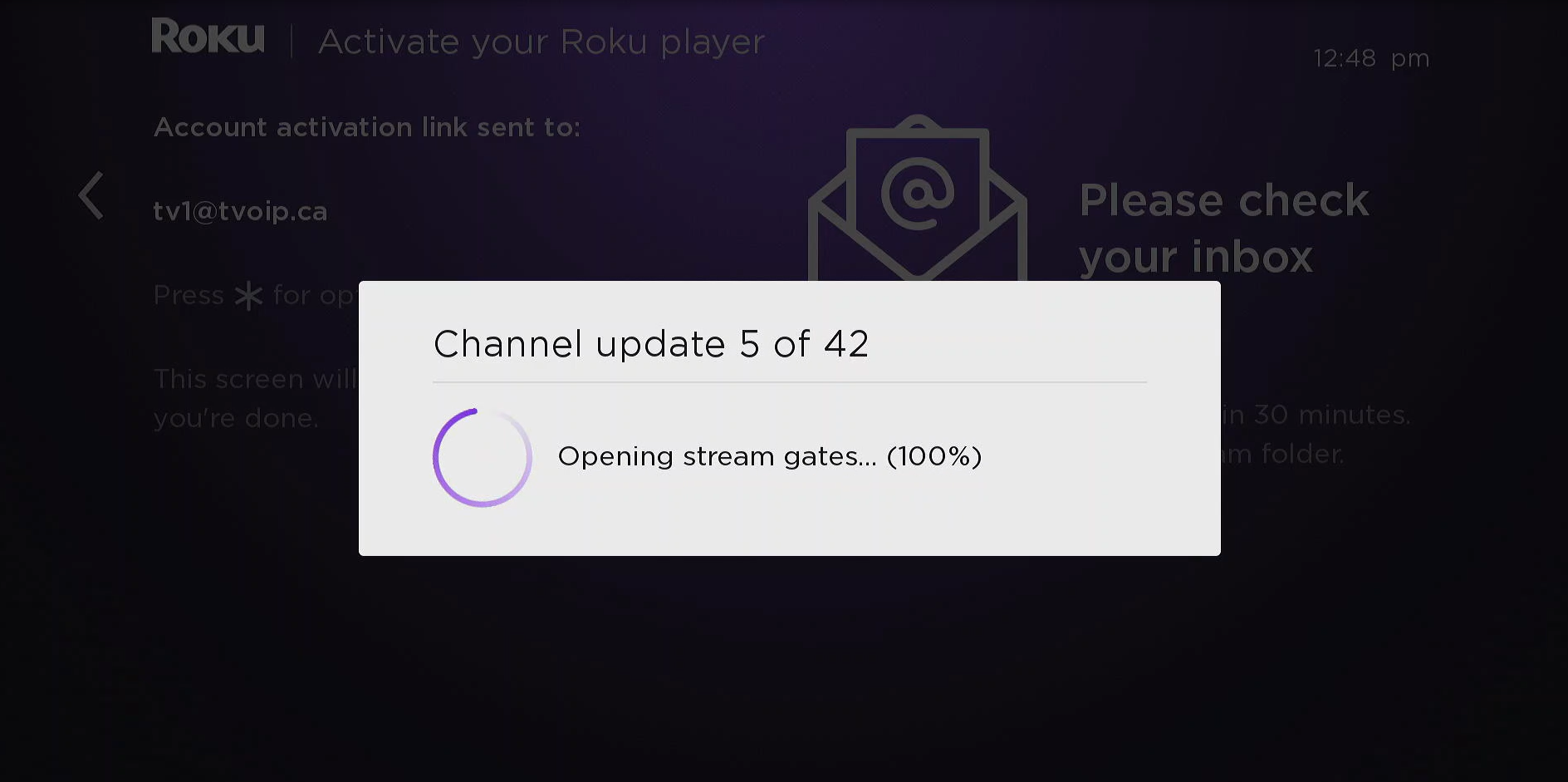Viewport: 1568px width, 782px height.
Task: Click the Roku logo
Action: click(208, 37)
